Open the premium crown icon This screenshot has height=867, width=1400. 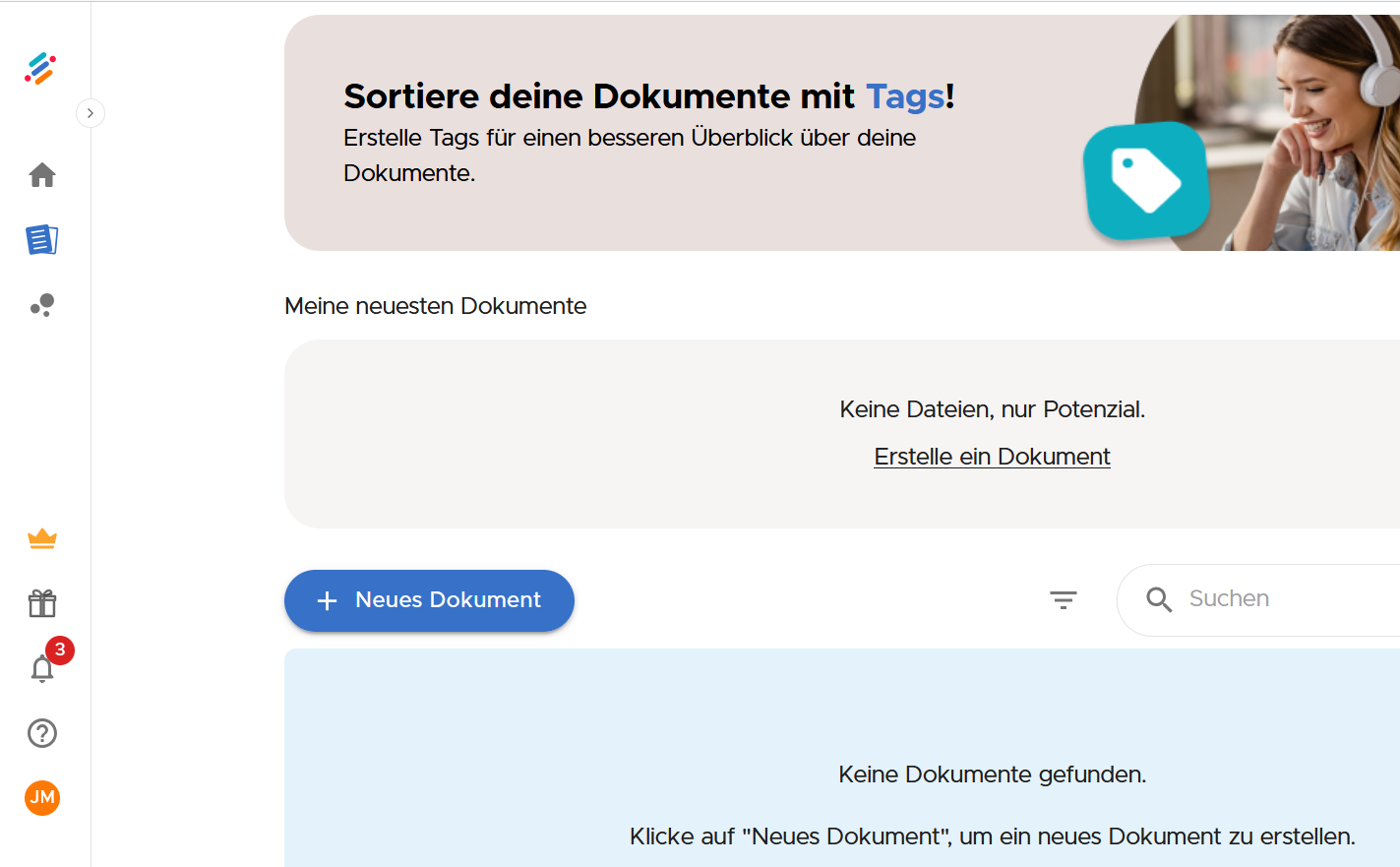click(42, 538)
